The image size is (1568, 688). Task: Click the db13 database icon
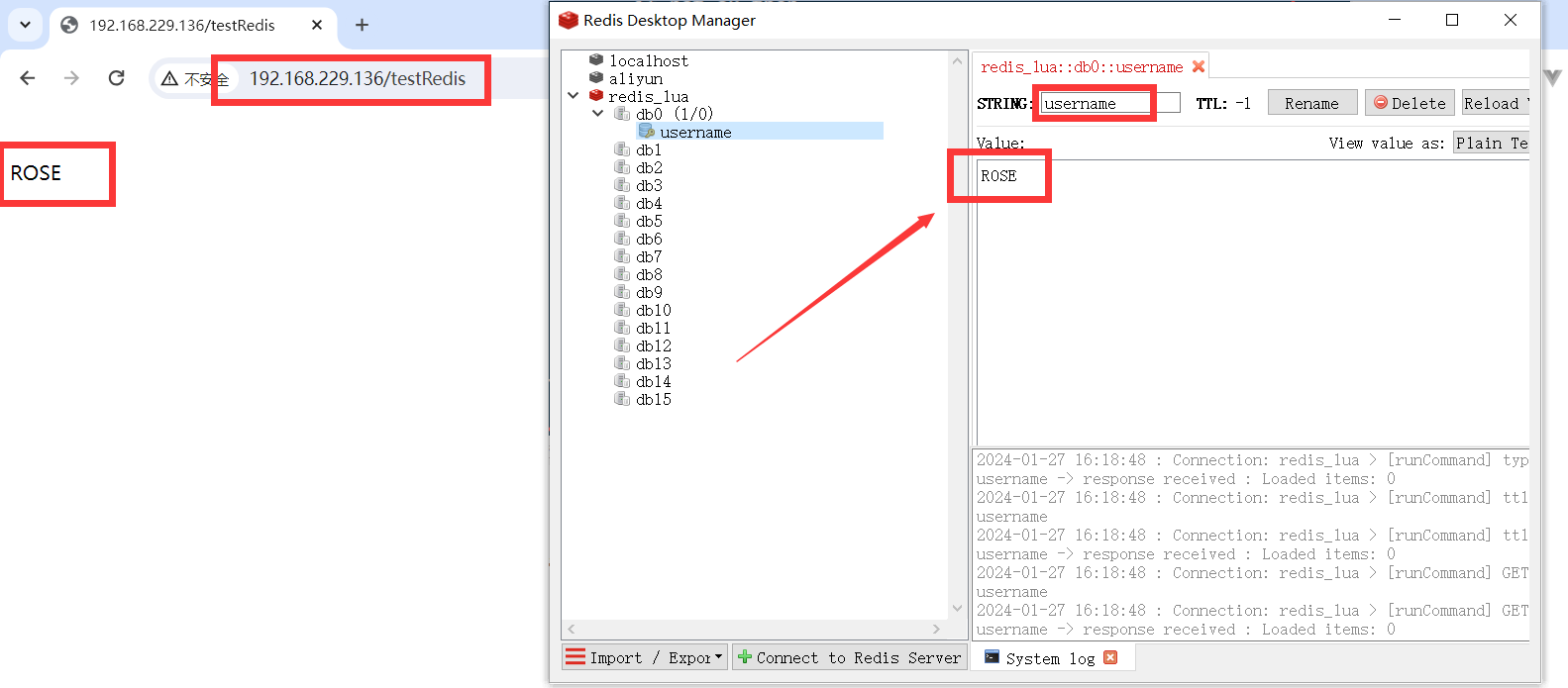(622, 363)
